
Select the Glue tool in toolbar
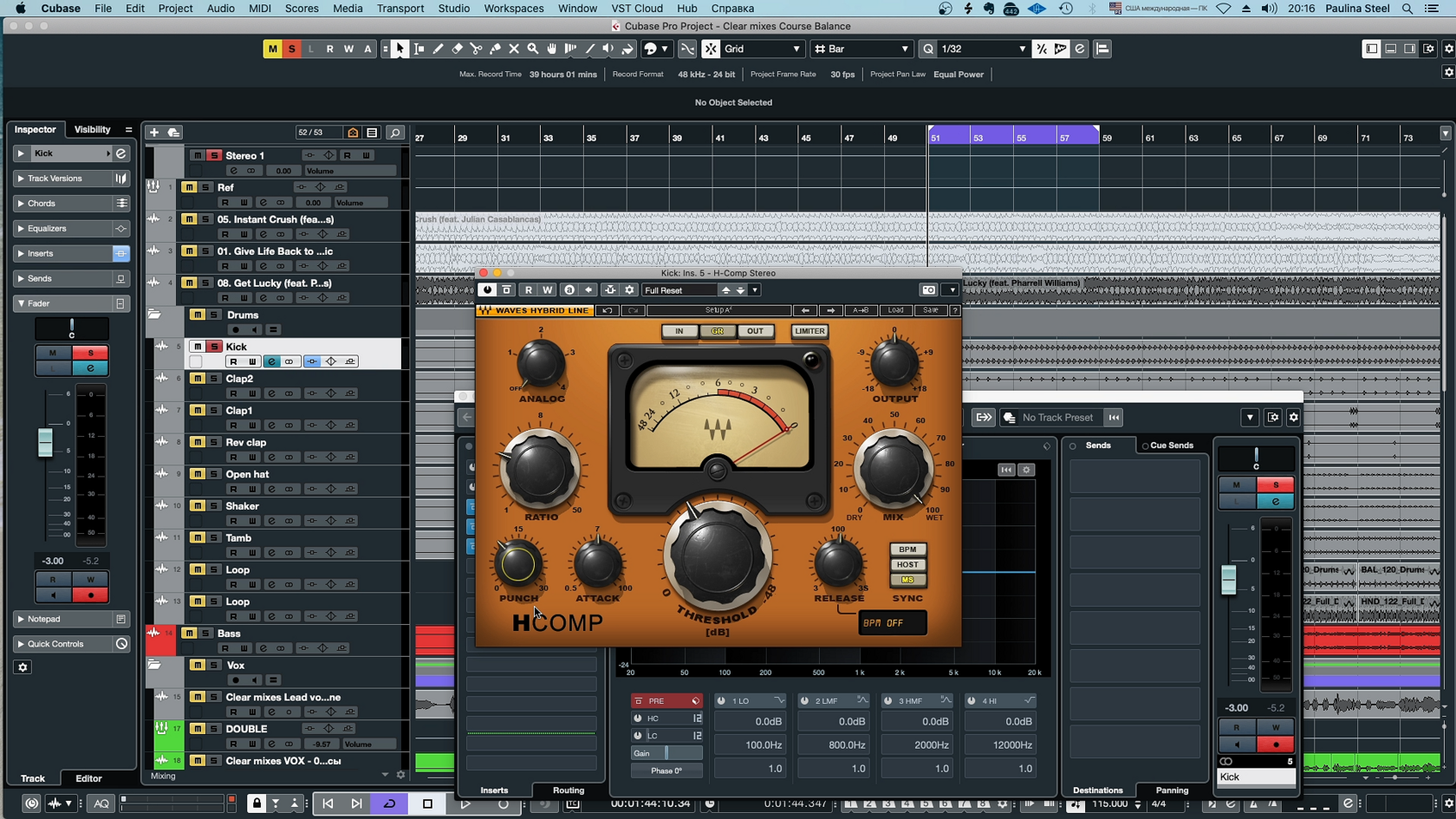(495, 49)
